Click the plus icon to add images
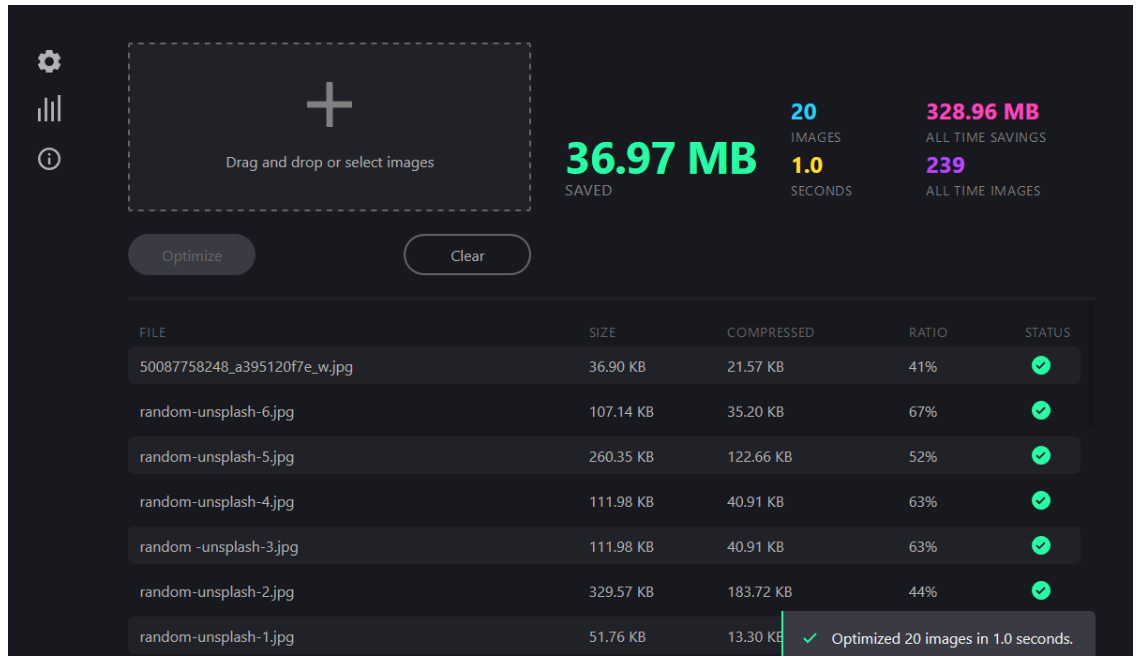 [329, 104]
